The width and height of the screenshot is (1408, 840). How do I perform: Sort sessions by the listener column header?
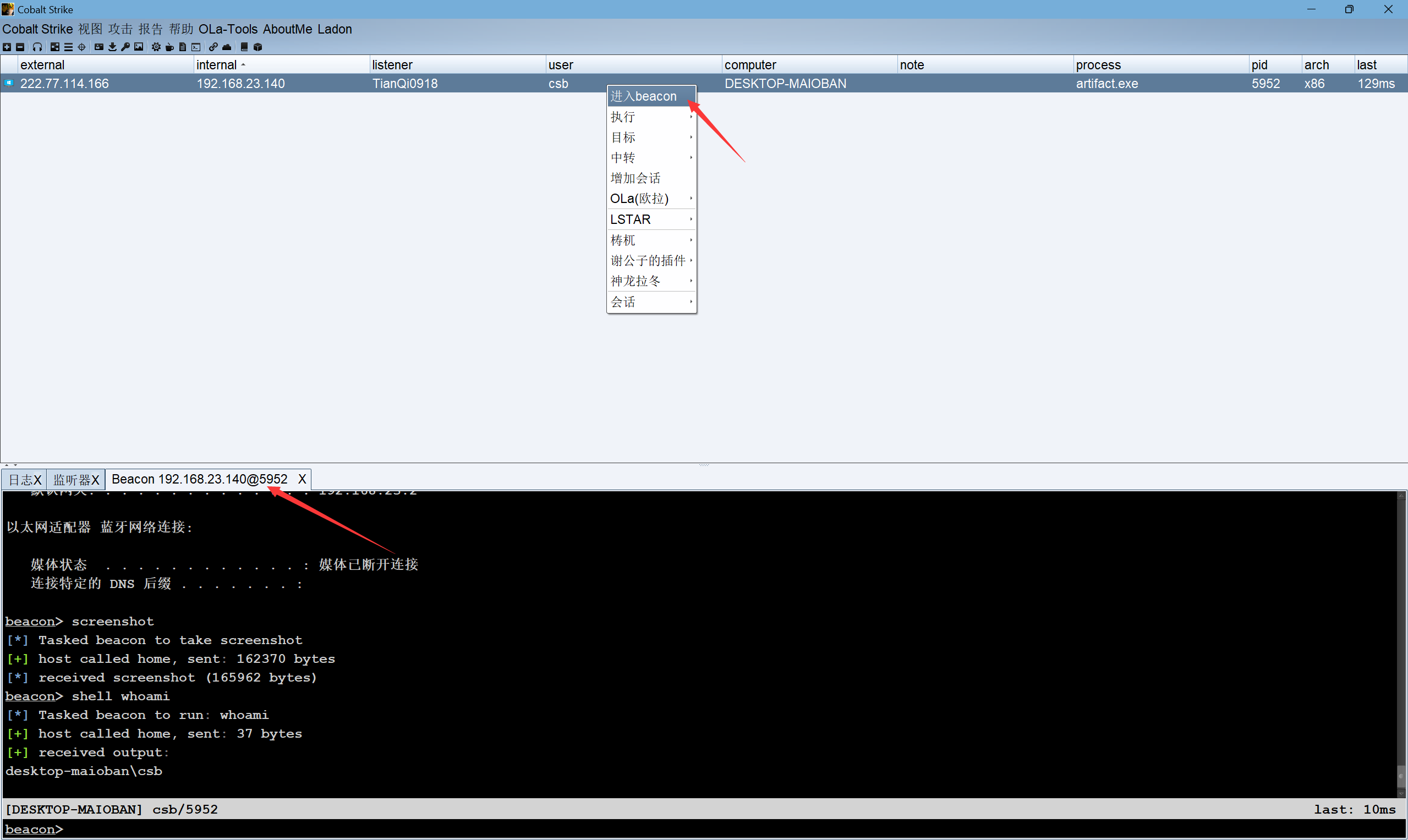457,65
